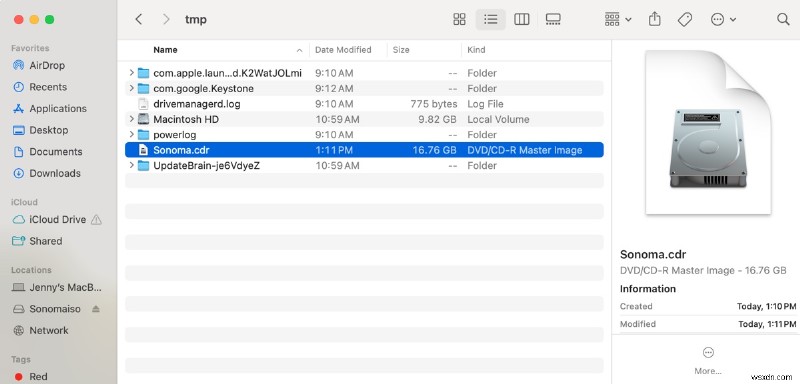Click the Sonoma.cdr file icon
800x384 pixels.
(143, 150)
